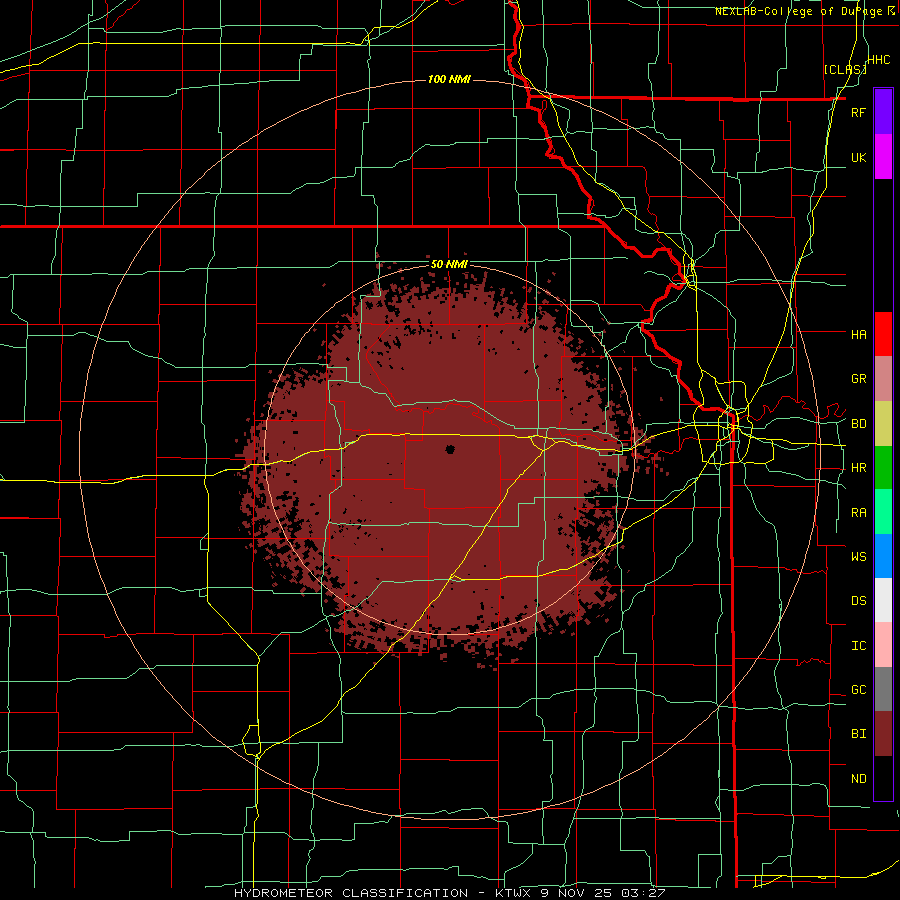Viewport: 900px width, 900px height.
Task: Click the GR legend label
Action: (859, 379)
